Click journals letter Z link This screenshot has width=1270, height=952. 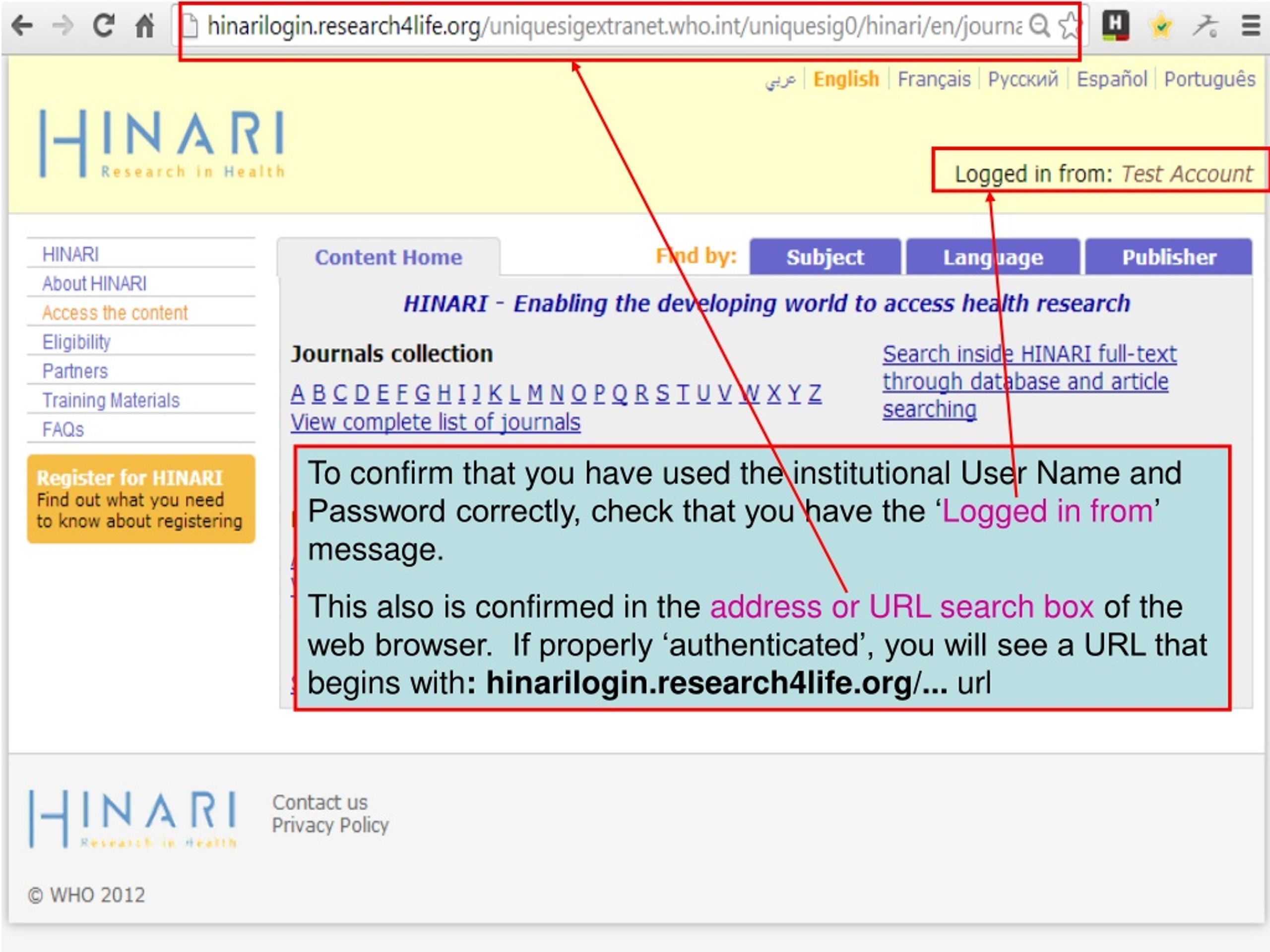pos(815,394)
